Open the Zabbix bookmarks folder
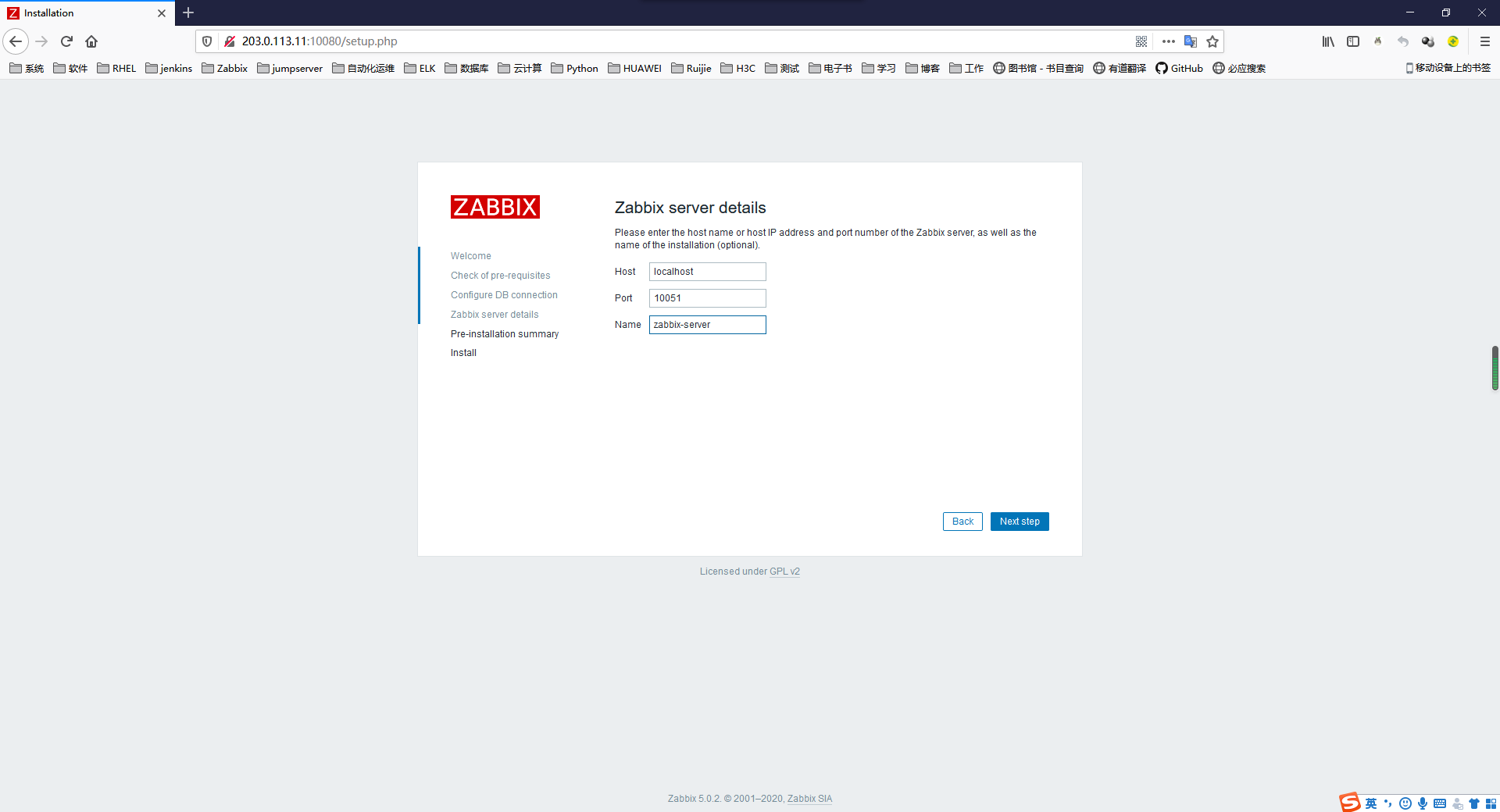 click(225, 68)
